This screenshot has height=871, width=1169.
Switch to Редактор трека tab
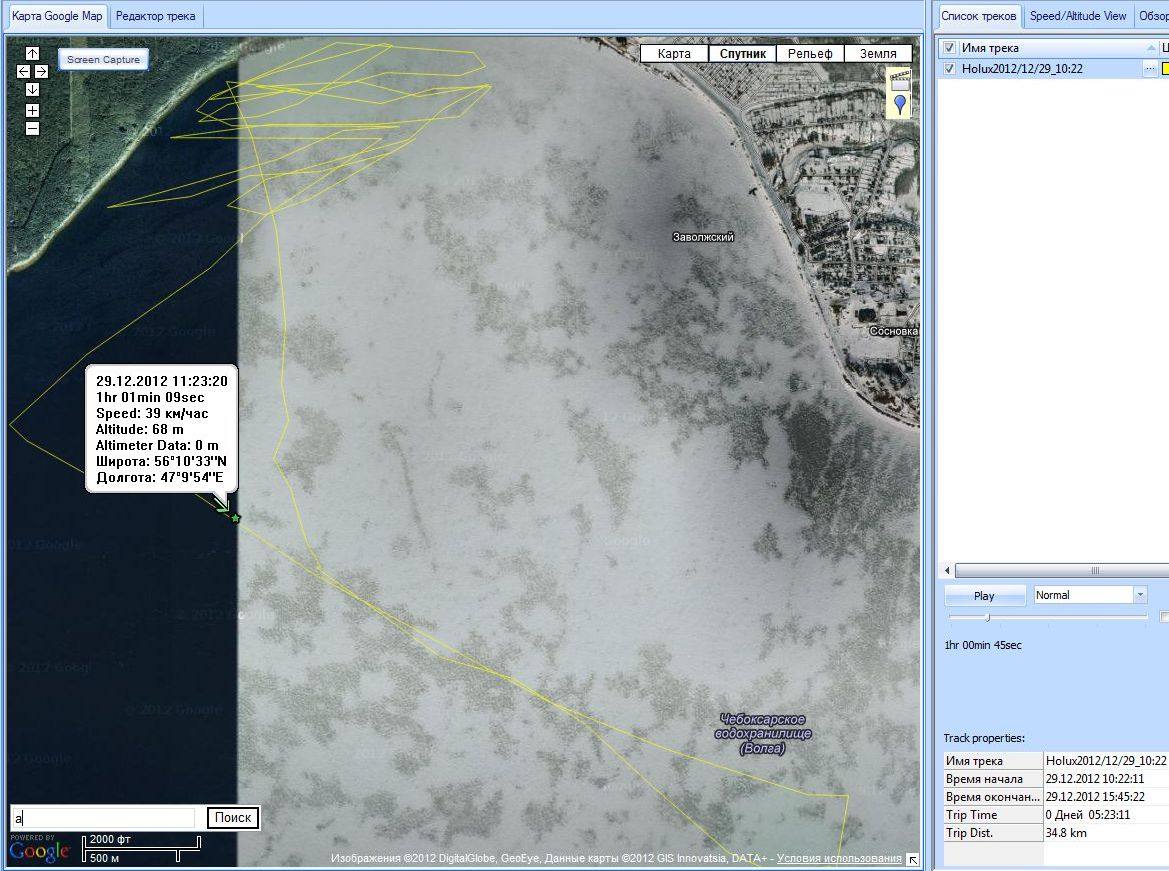click(x=155, y=16)
